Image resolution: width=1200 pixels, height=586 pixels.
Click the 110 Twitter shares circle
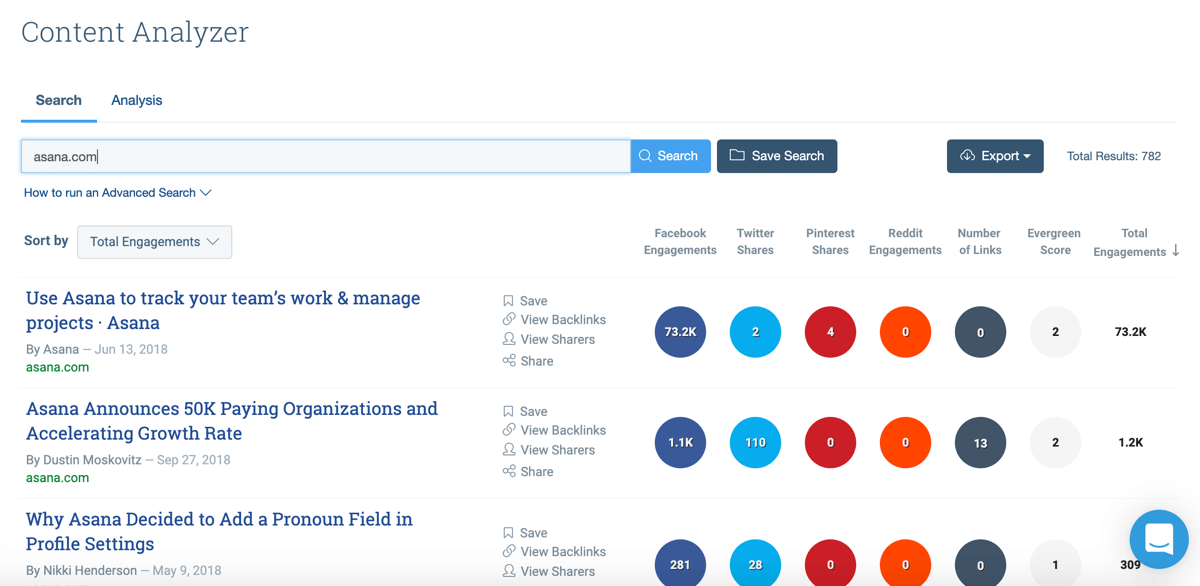point(755,442)
